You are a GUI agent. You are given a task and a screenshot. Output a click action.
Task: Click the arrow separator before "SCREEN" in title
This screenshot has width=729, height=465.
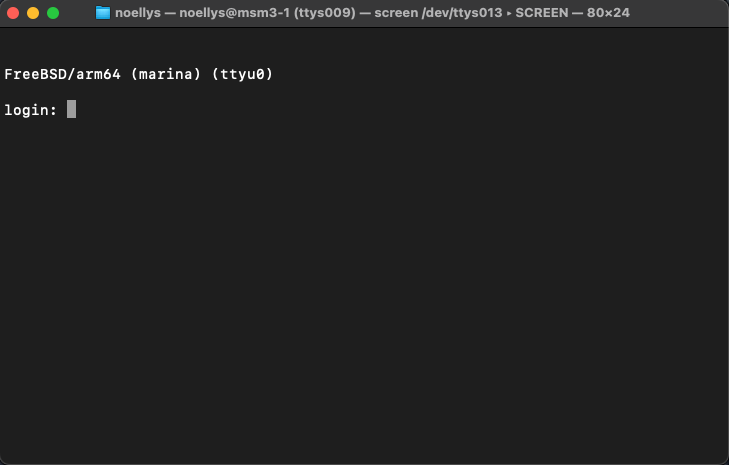(x=507, y=13)
